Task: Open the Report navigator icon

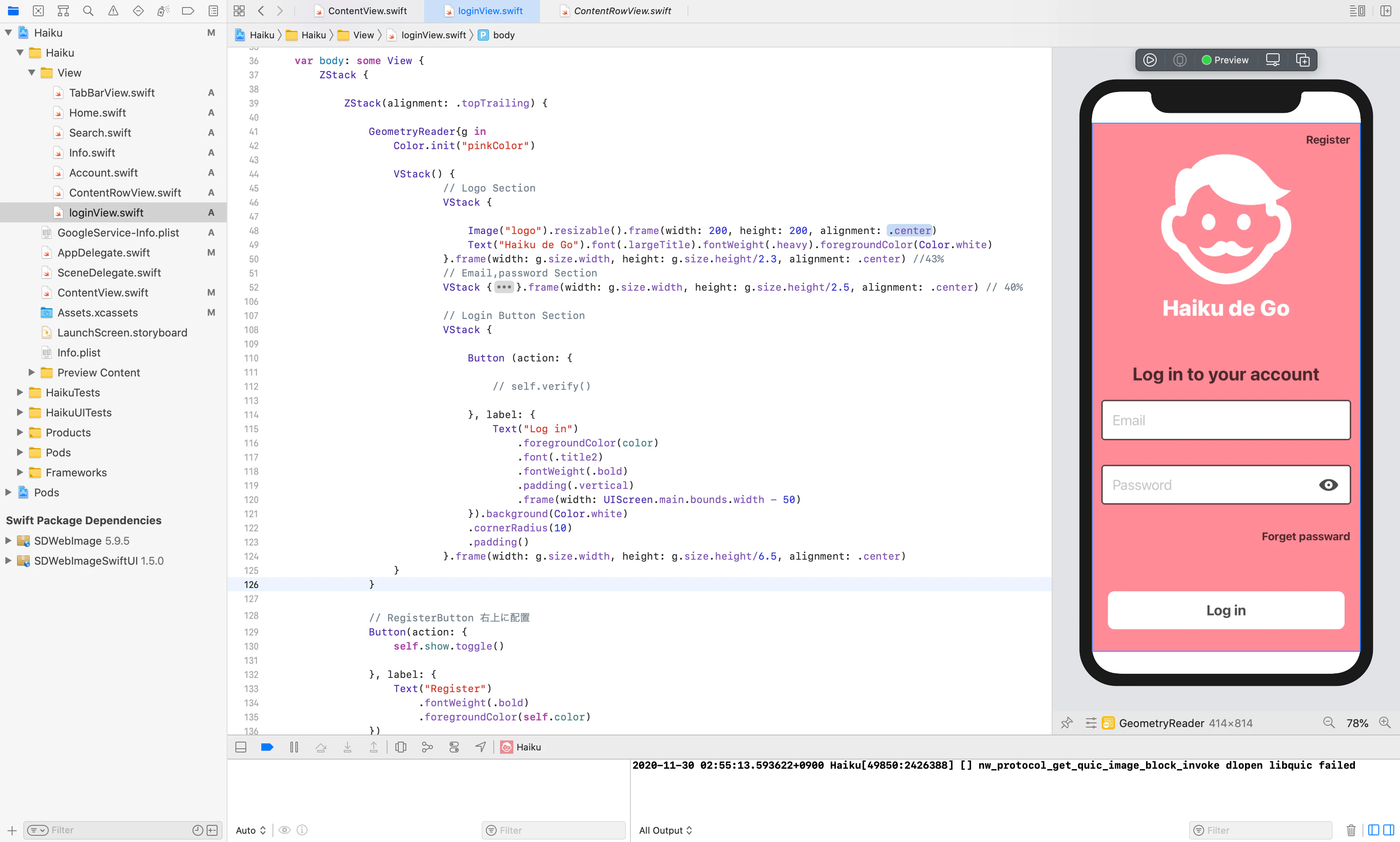Action: coord(213,11)
